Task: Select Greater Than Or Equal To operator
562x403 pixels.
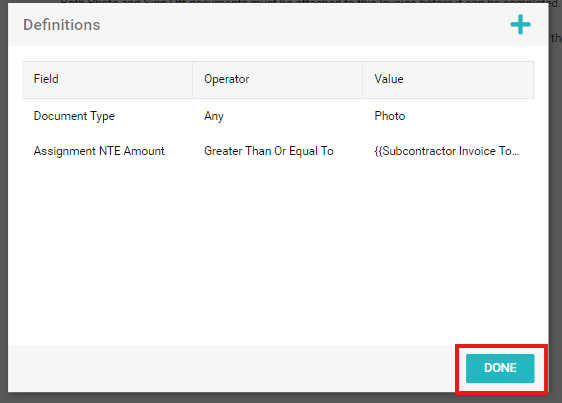Action: 269,151
